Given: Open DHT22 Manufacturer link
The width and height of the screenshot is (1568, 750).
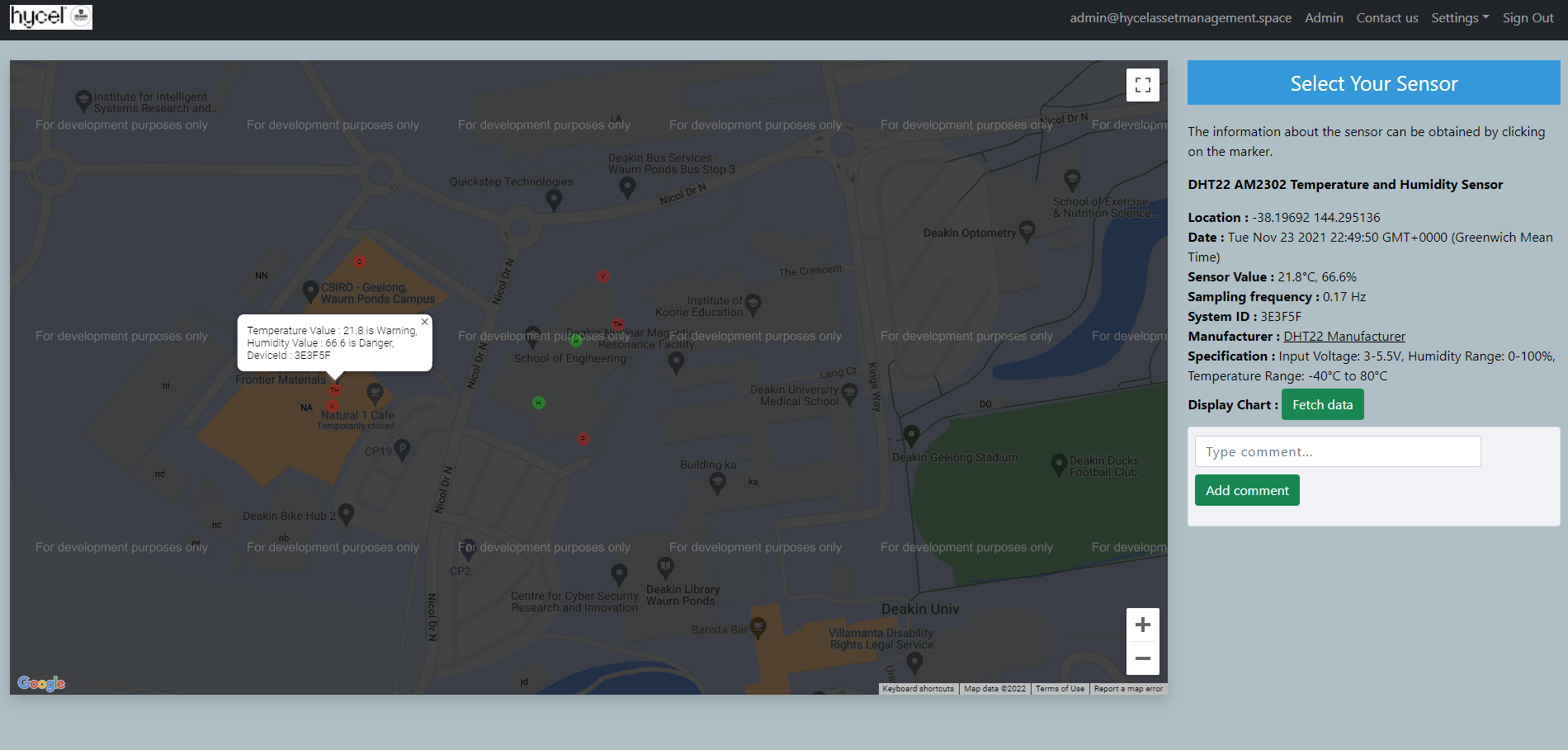Looking at the screenshot, I should tap(1344, 336).
